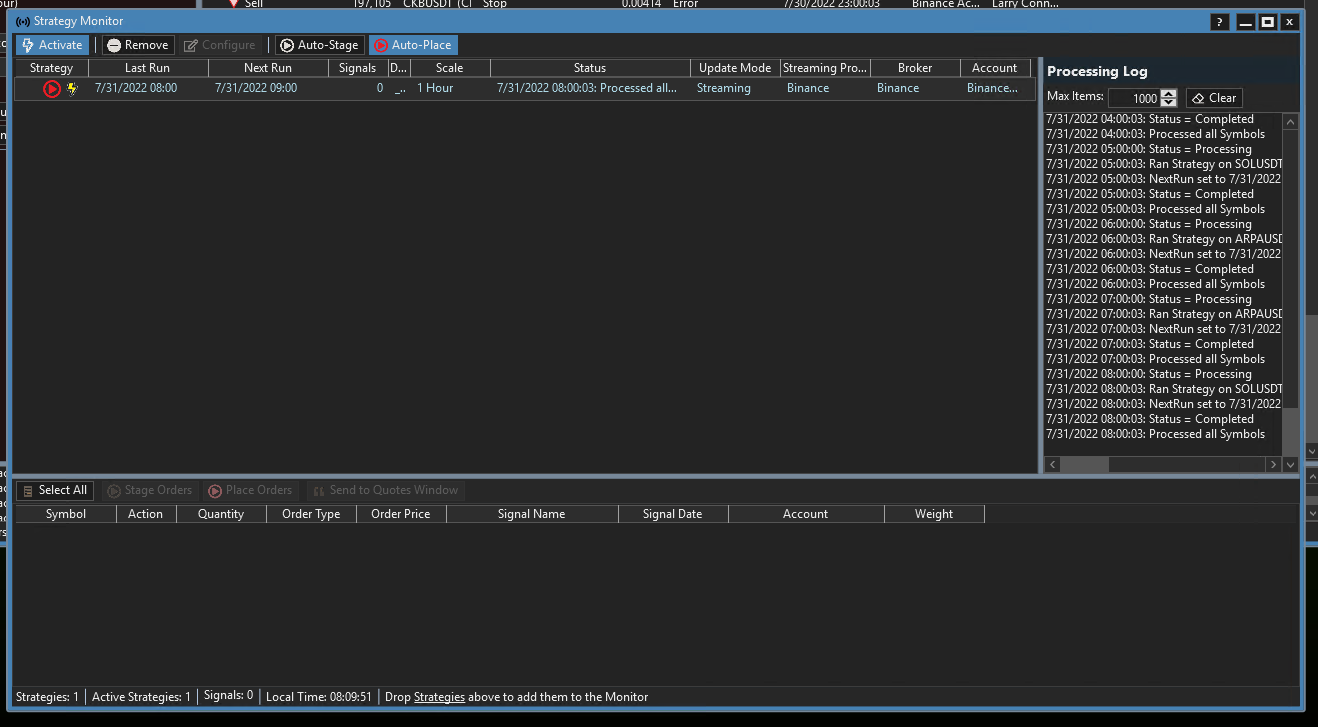Click the Stage Orders button
1318x727 pixels.
tap(150, 490)
